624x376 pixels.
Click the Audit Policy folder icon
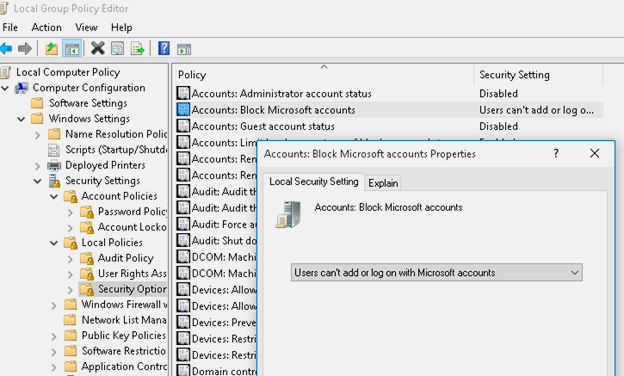pyautogui.click(x=87, y=259)
